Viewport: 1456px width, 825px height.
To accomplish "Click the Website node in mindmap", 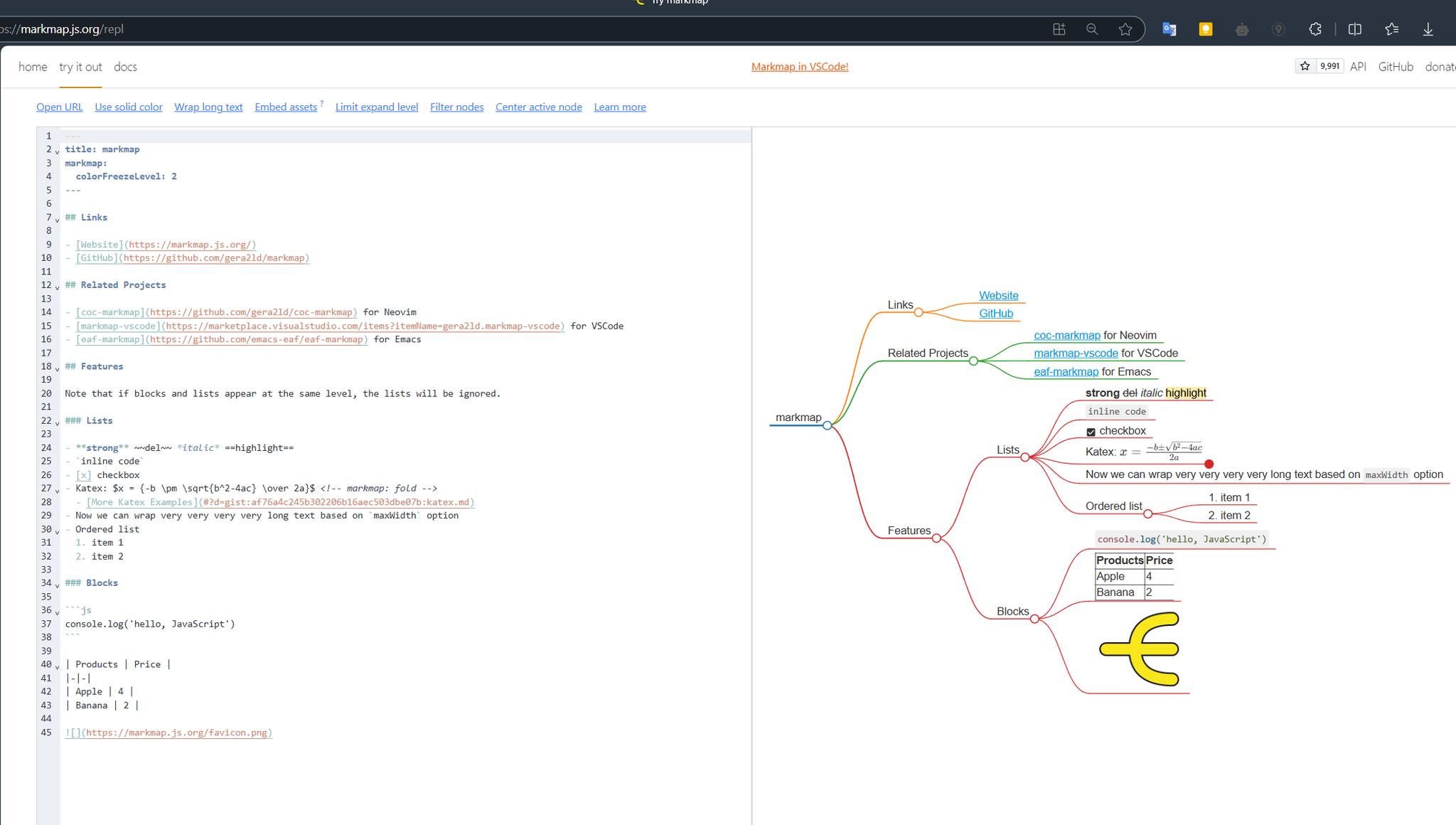I will pos(998,294).
